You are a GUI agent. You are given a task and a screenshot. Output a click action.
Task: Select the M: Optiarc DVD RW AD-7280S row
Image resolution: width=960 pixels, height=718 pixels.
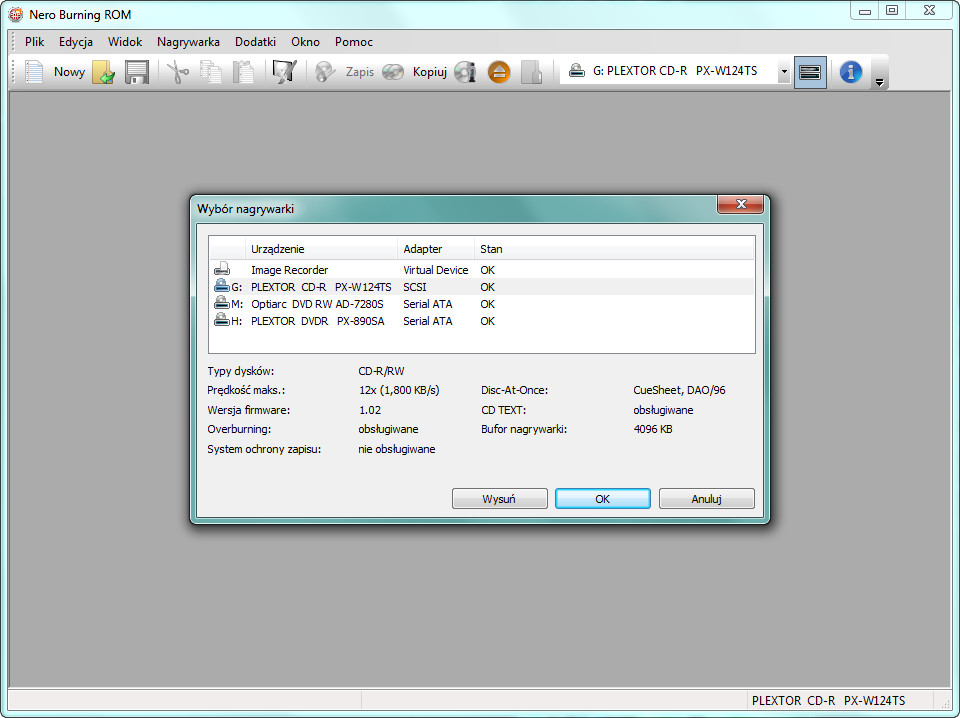pos(481,304)
